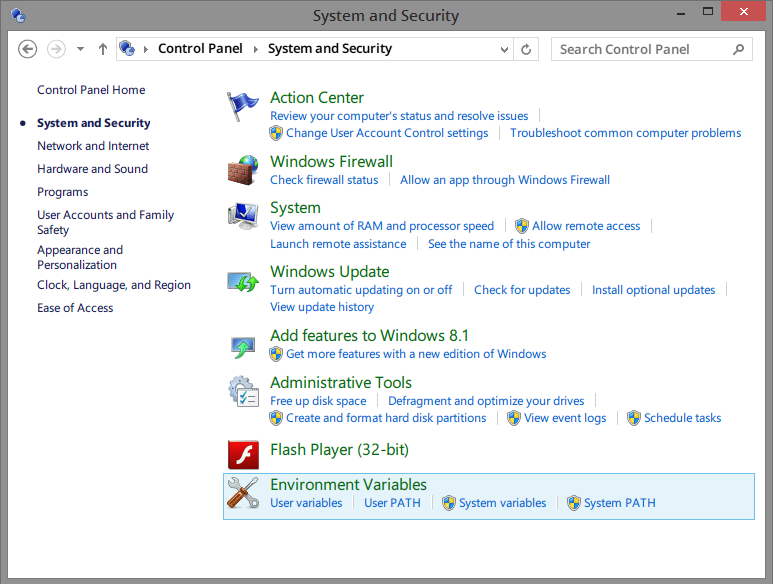Select User Accounts and Family Safety
This screenshot has width=773, height=584.
(x=105, y=223)
